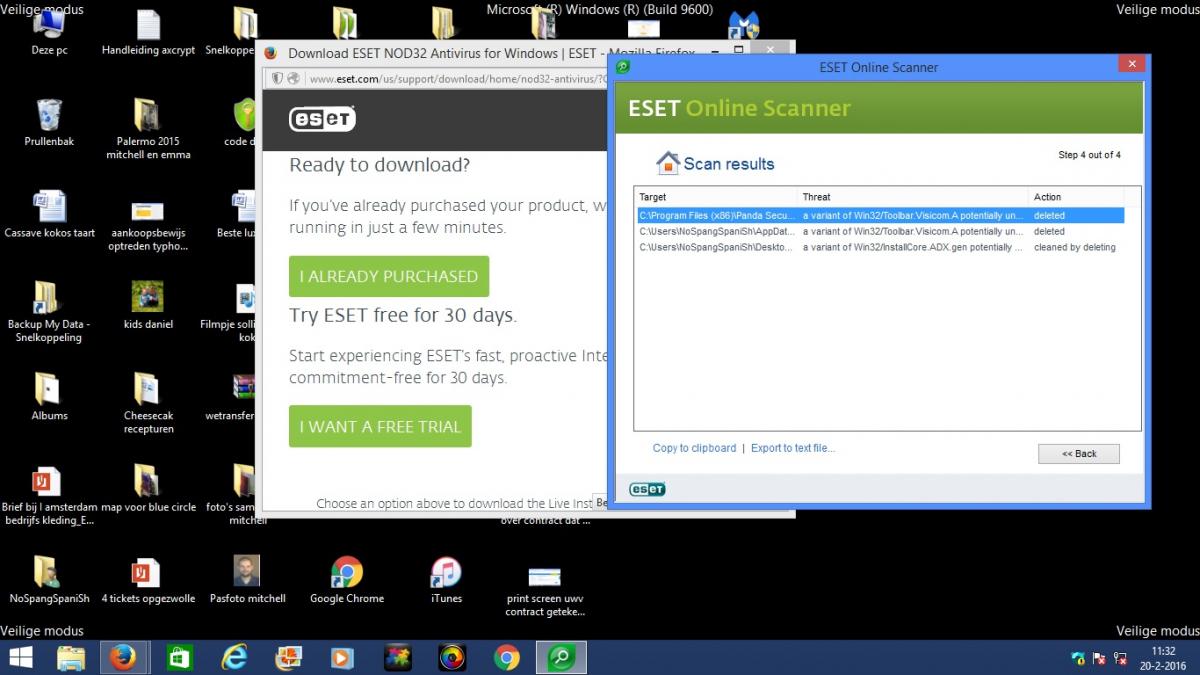Open the Action Center flag tray icon
The image size is (1200, 675).
pyautogui.click(x=1099, y=658)
